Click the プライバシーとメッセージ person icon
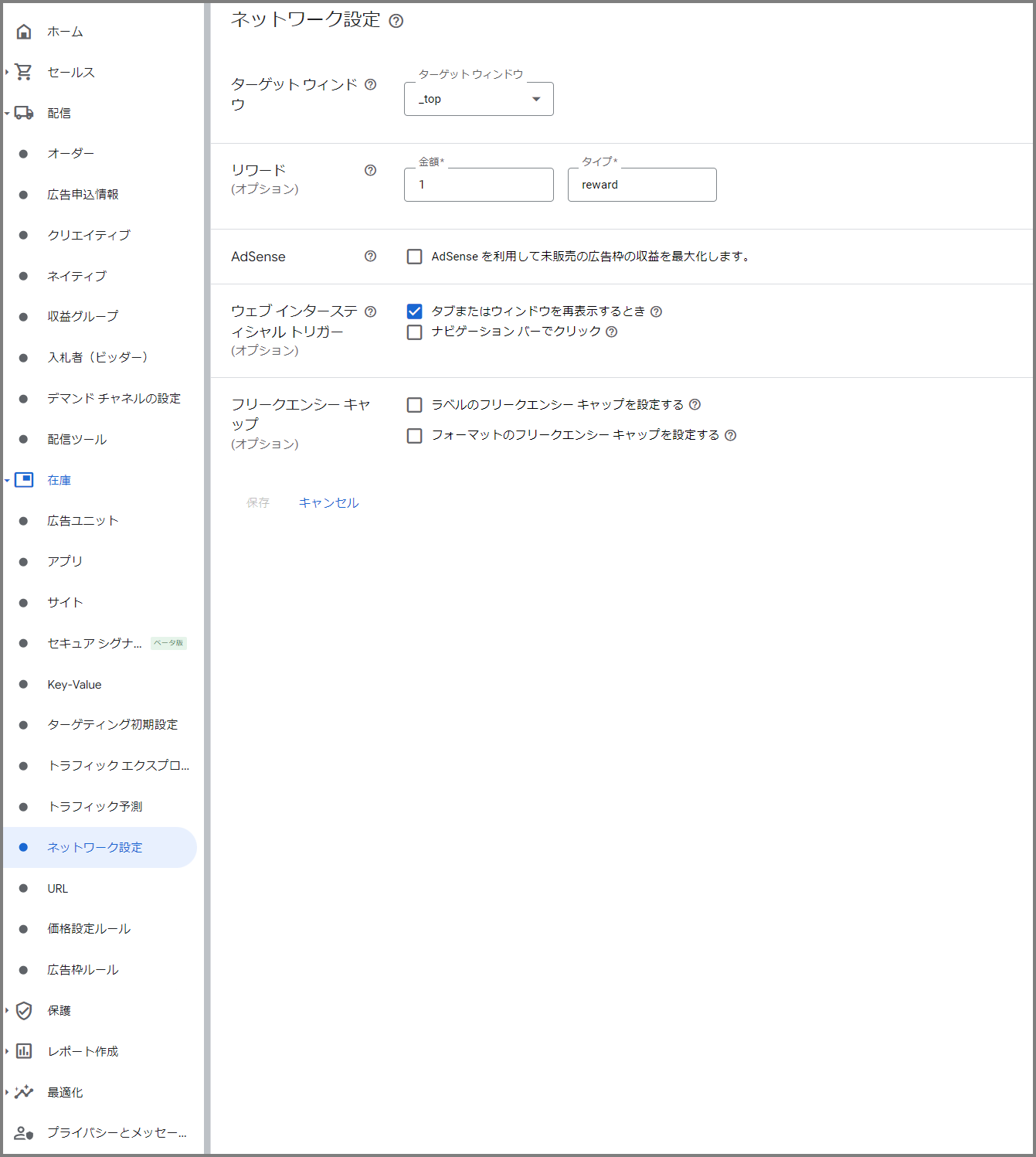1036x1157 pixels. 24,1133
